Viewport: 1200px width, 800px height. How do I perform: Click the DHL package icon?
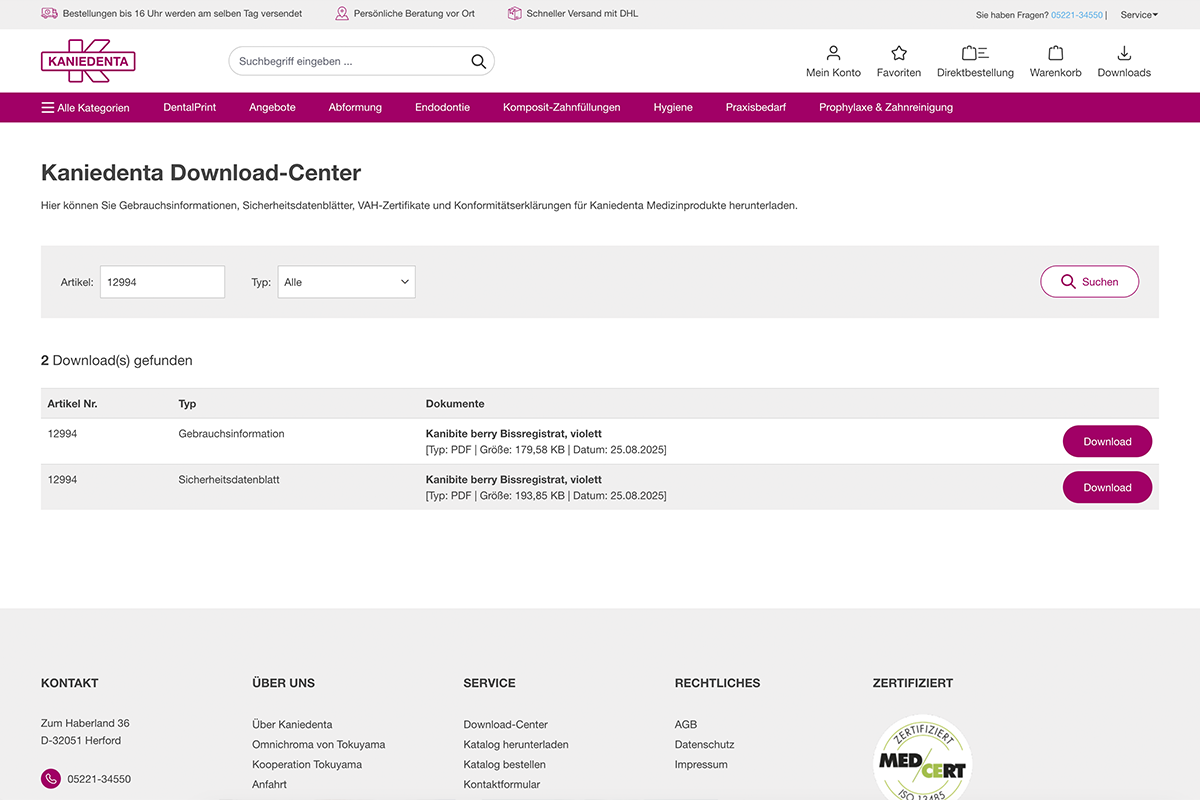click(x=514, y=14)
